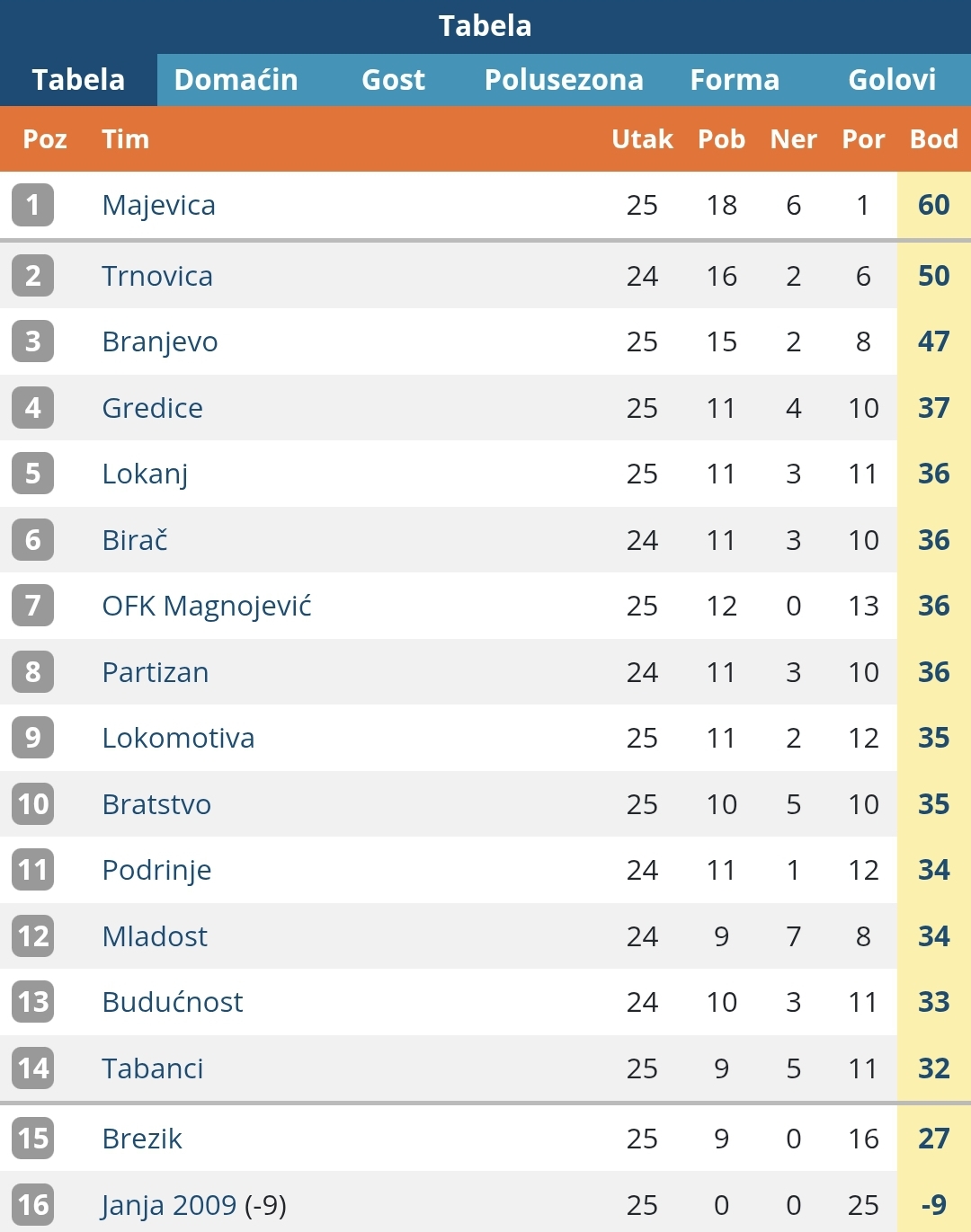Click the Pob column header
The width and height of the screenshot is (971, 1232).
click(x=721, y=139)
